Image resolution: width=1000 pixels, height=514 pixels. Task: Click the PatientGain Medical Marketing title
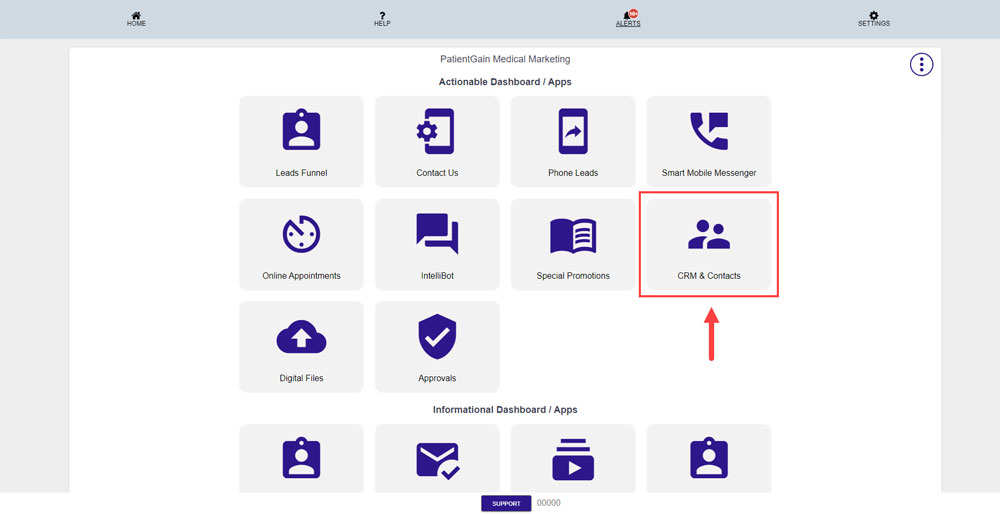point(505,59)
